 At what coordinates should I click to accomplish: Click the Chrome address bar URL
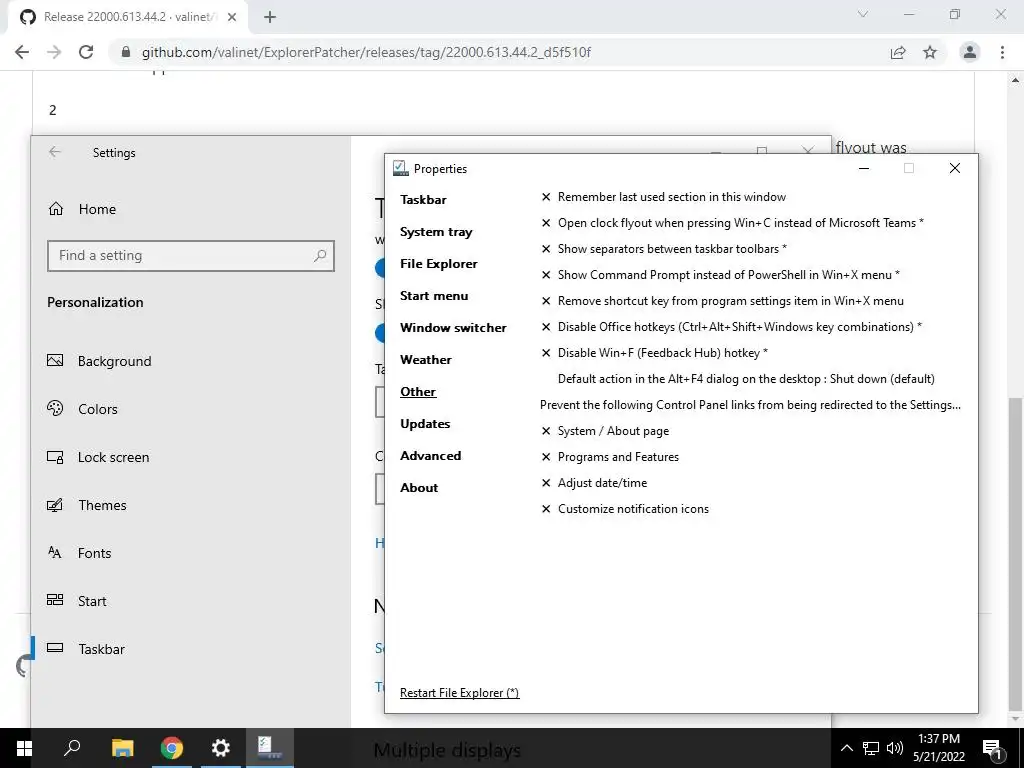tap(366, 52)
